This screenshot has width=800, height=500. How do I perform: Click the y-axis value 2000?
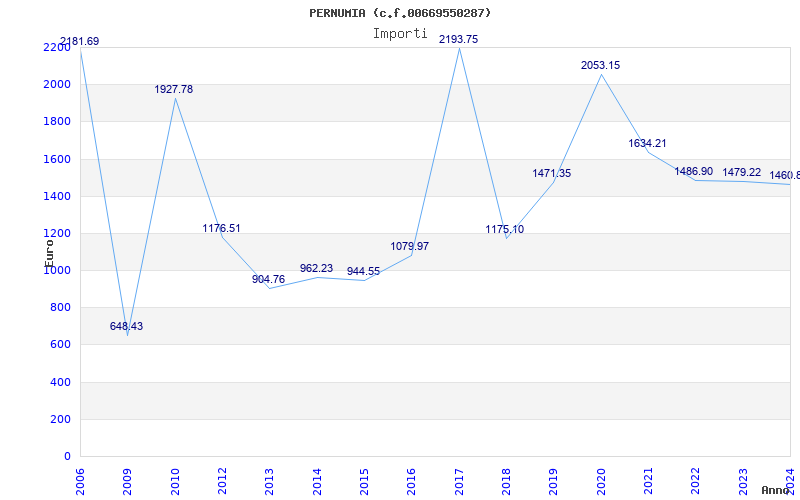point(57,84)
